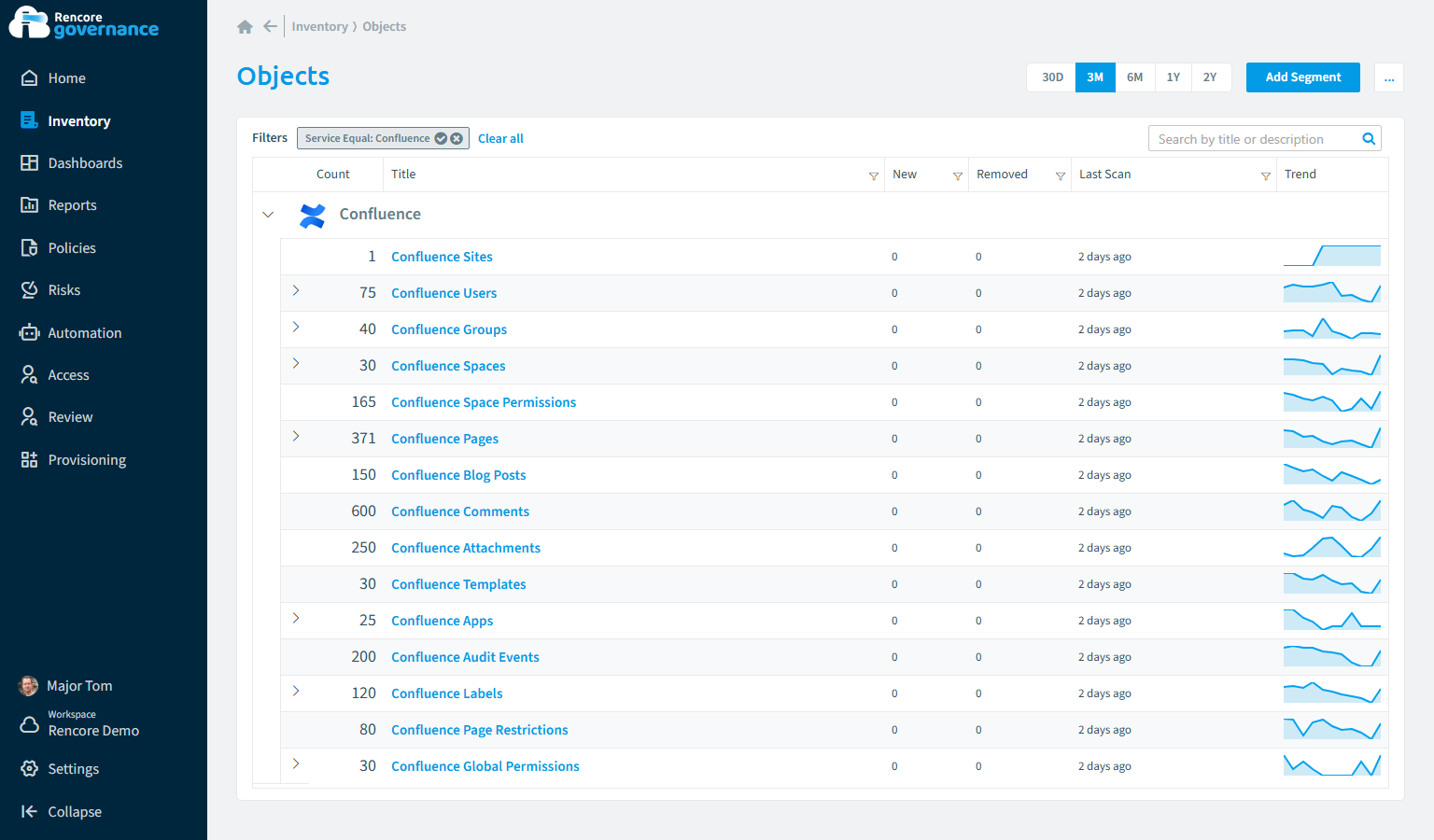Remove the Service Equal Confluence filter
This screenshot has height=840, width=1434.
point(457,138)
